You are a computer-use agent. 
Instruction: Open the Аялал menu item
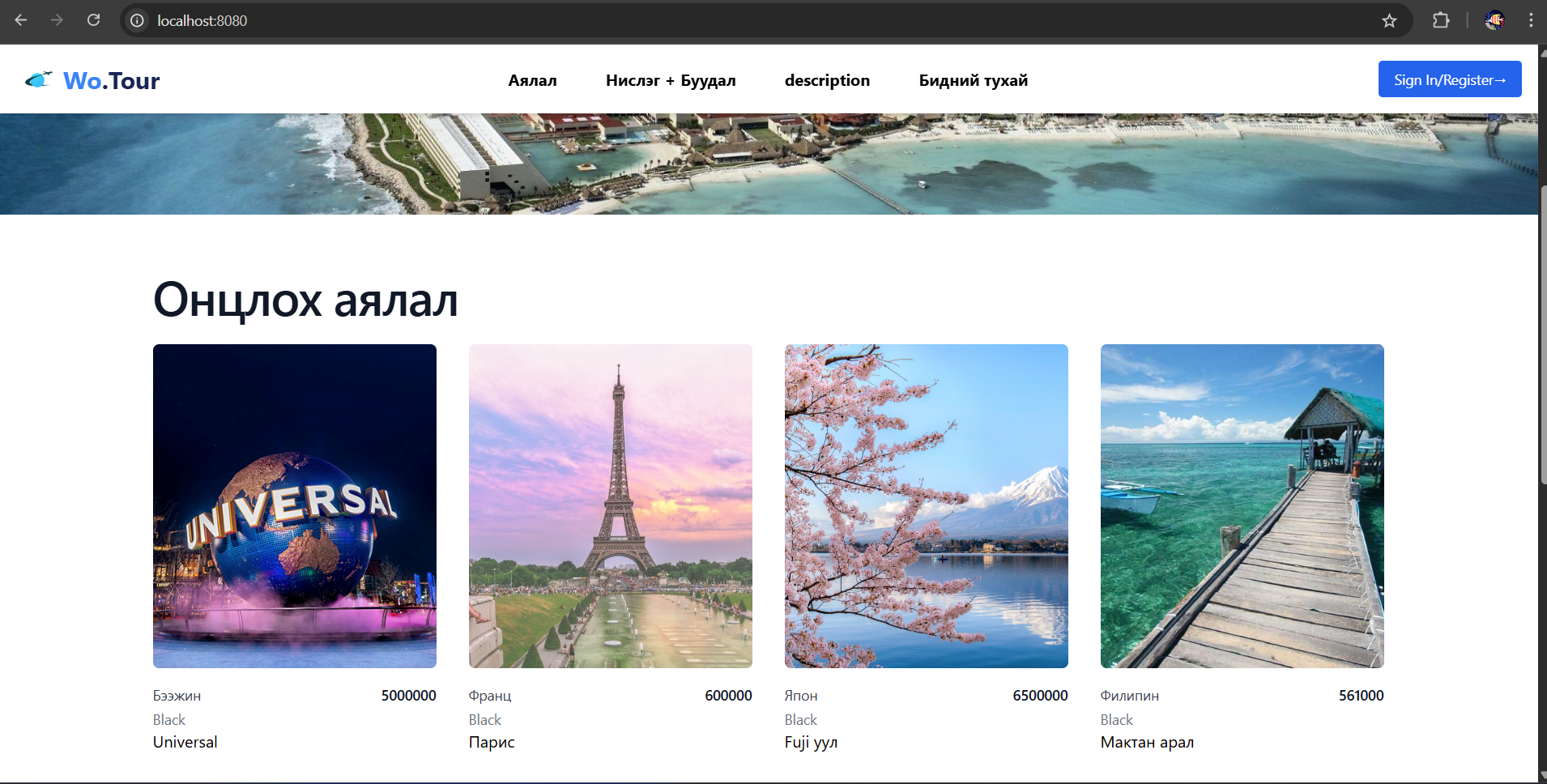[x=532, y=80]
